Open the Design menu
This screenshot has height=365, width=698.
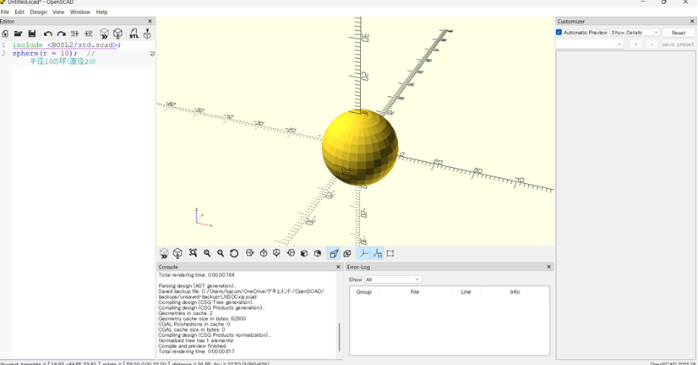click(38, 12)
